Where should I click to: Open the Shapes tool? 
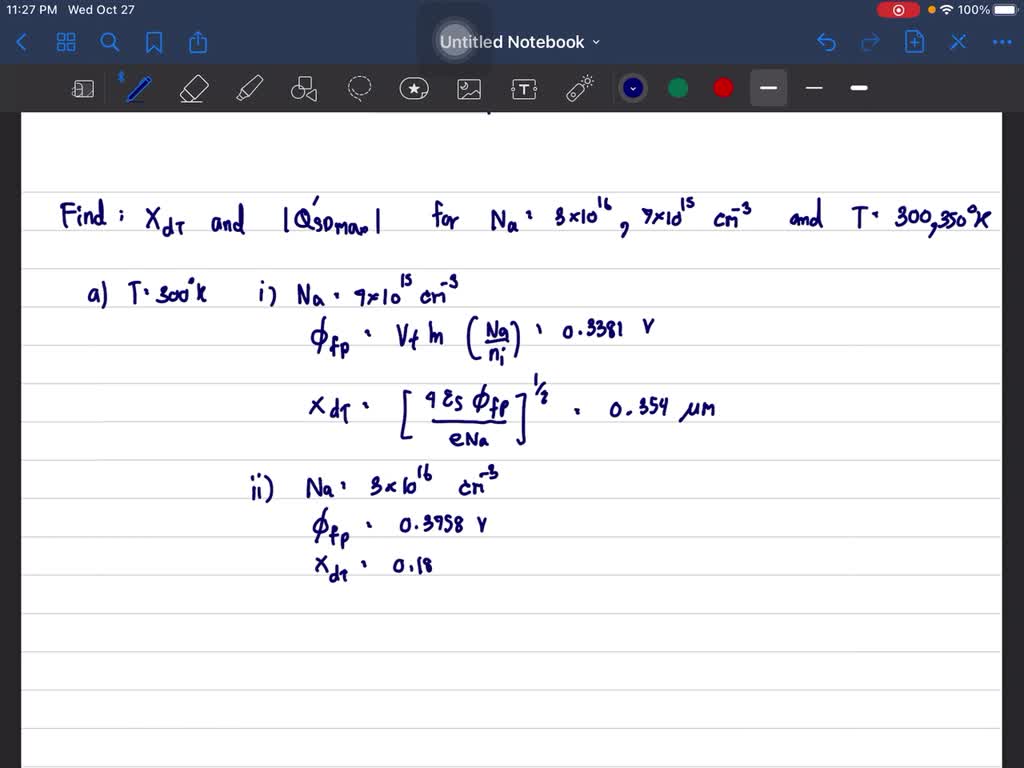coord(303,88)
